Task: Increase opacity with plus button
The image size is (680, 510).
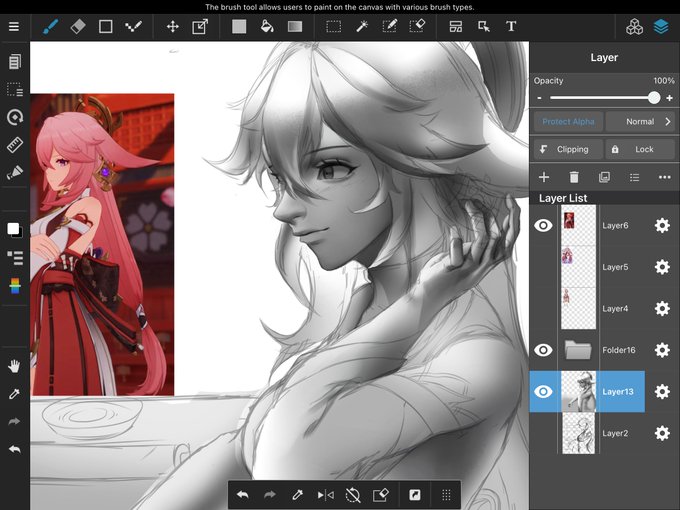Action: (x=670, y=98)
